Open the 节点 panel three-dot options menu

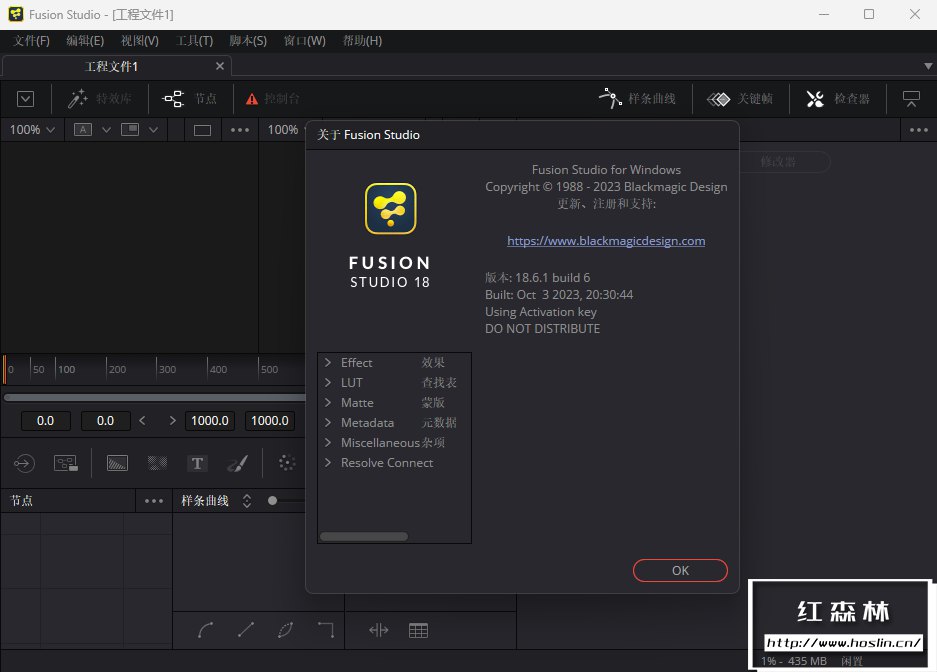tap(154, 501)
